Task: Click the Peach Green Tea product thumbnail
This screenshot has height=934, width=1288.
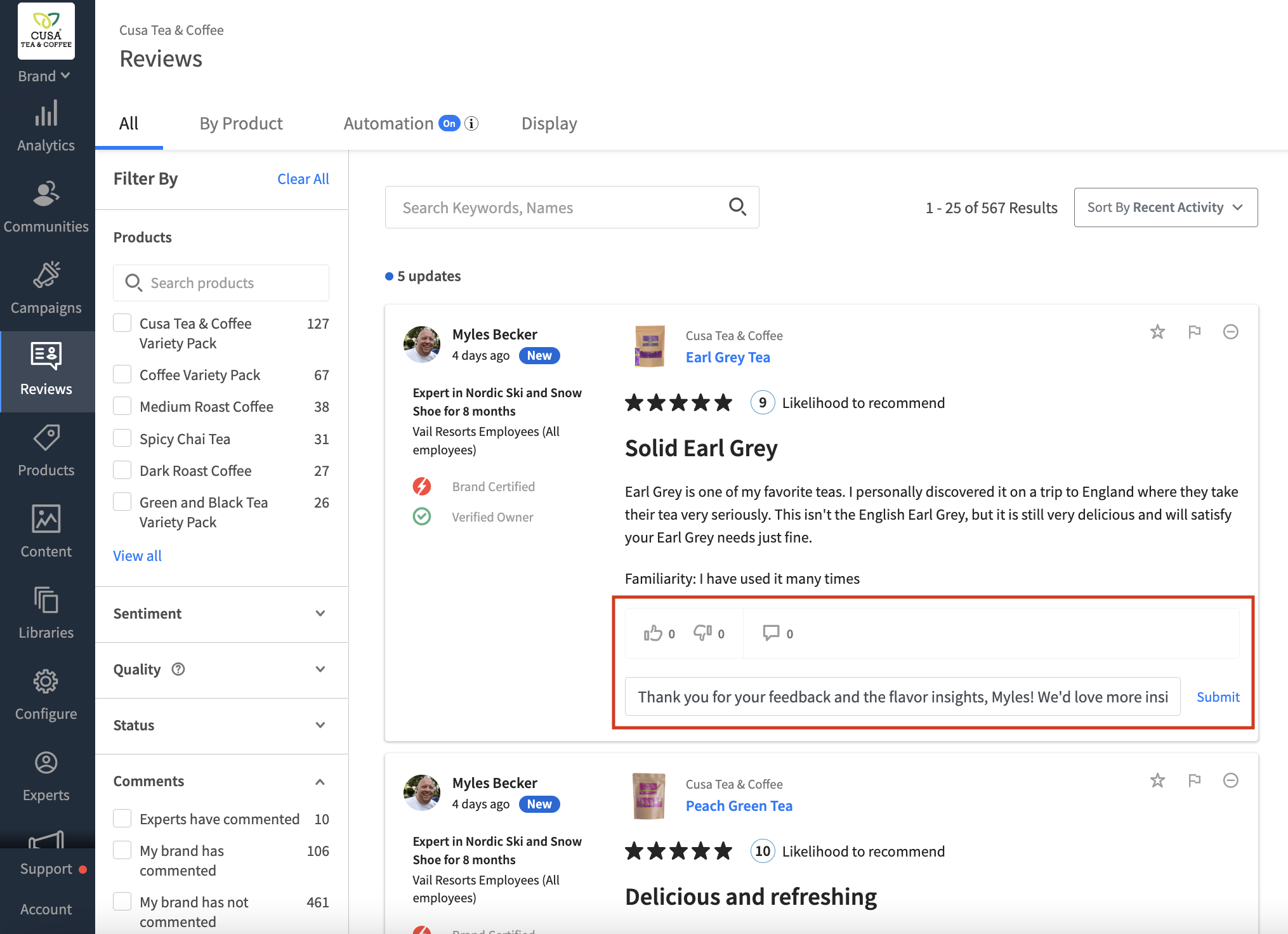Action: [650, 796]
